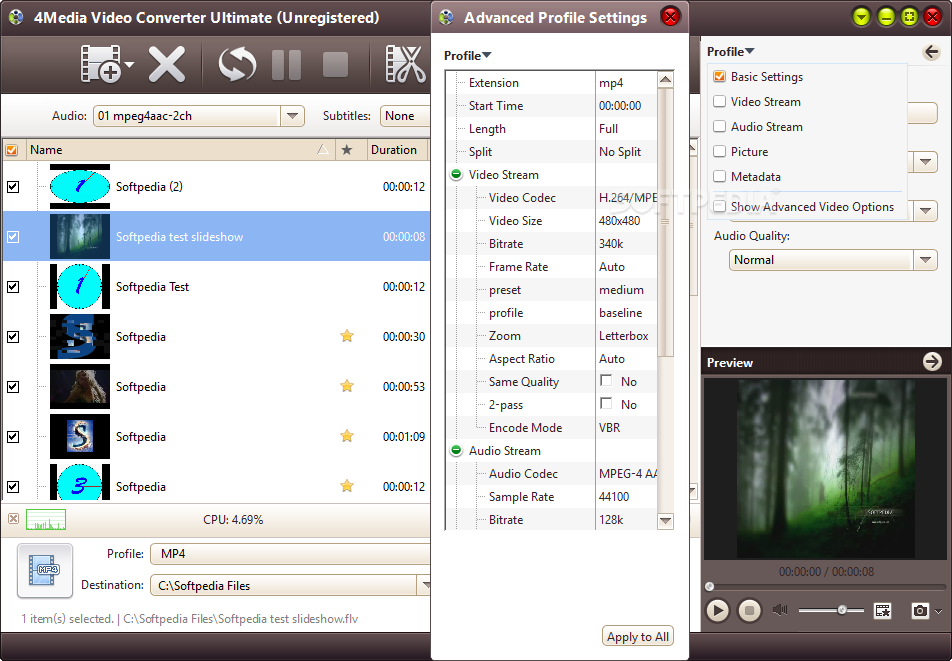Viewport: 952px width, 661px height.
Task: Pause conversion toolbar button
Action: [286, 64]
